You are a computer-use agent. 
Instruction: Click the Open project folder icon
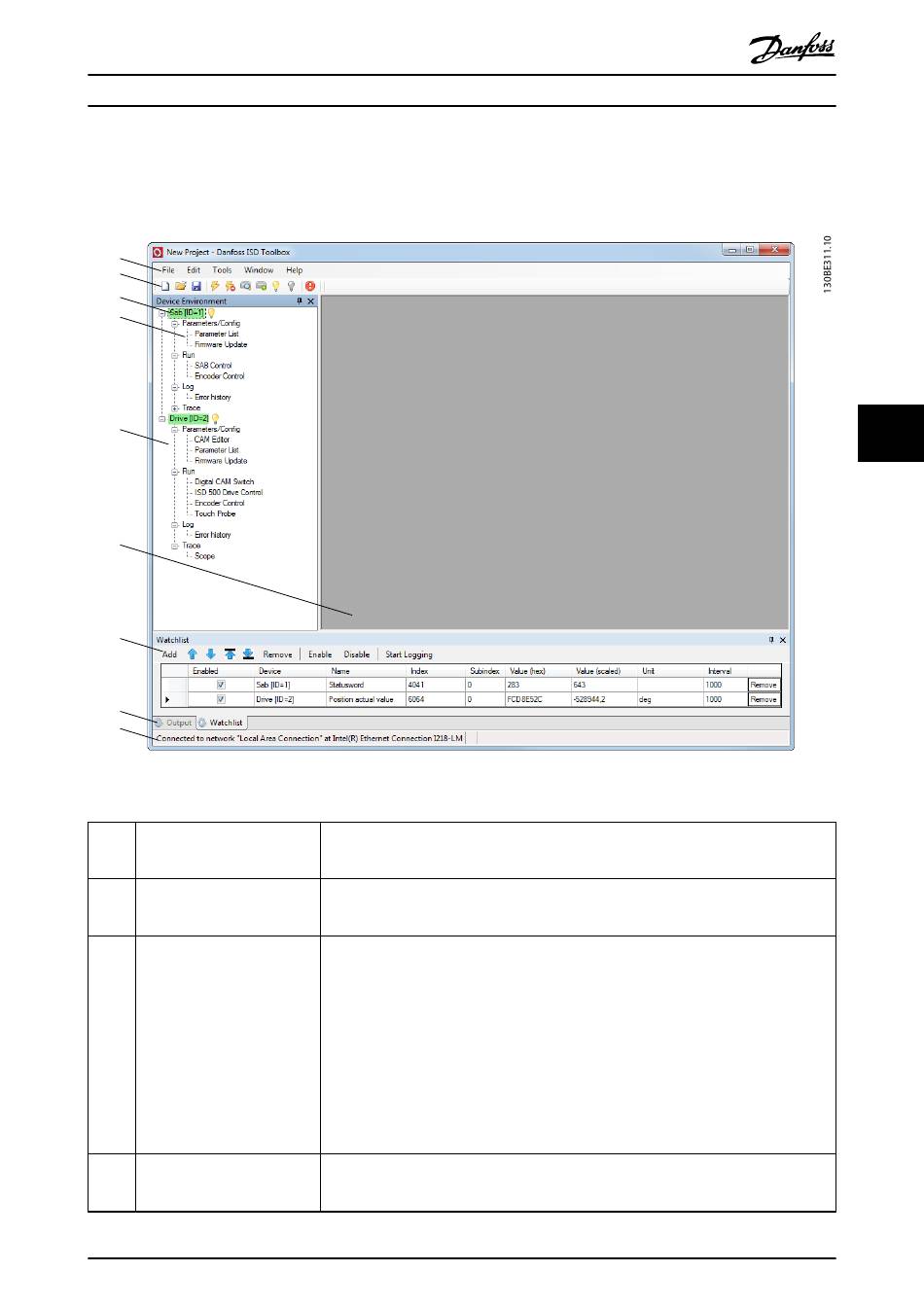pyautogui.click(x=180, y=286)
